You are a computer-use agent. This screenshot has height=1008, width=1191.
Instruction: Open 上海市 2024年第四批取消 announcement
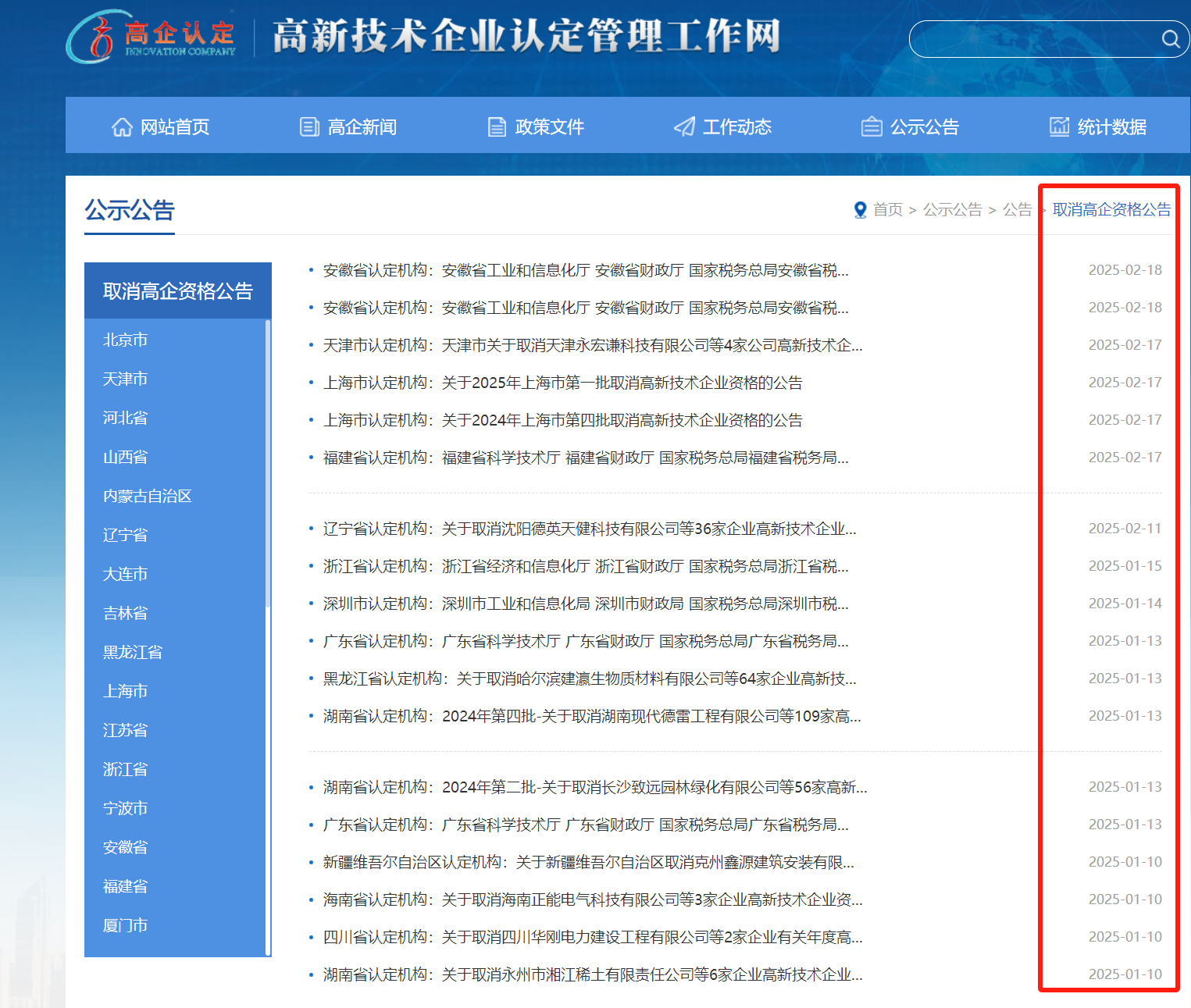(563, 420)
